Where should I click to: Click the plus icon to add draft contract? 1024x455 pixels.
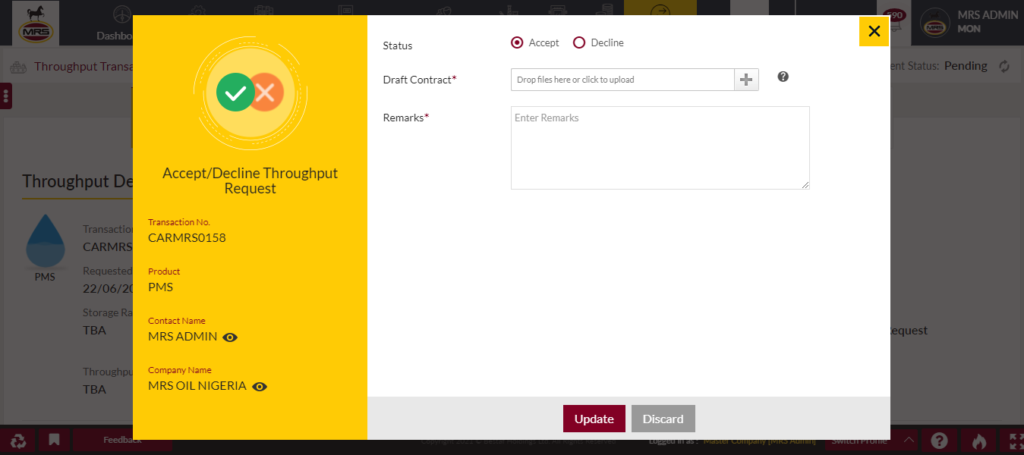click(746, 80)
